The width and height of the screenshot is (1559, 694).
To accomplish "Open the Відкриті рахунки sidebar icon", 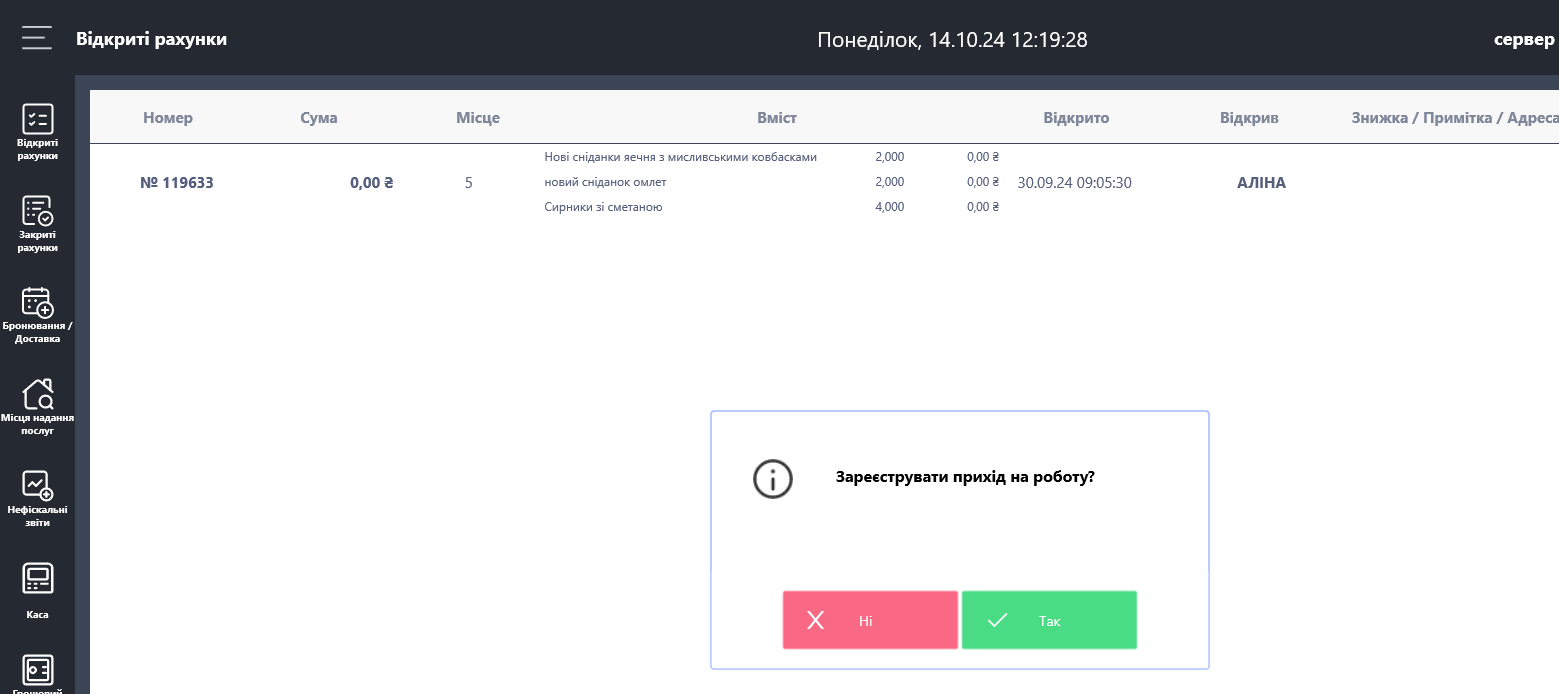I will 38,119.
